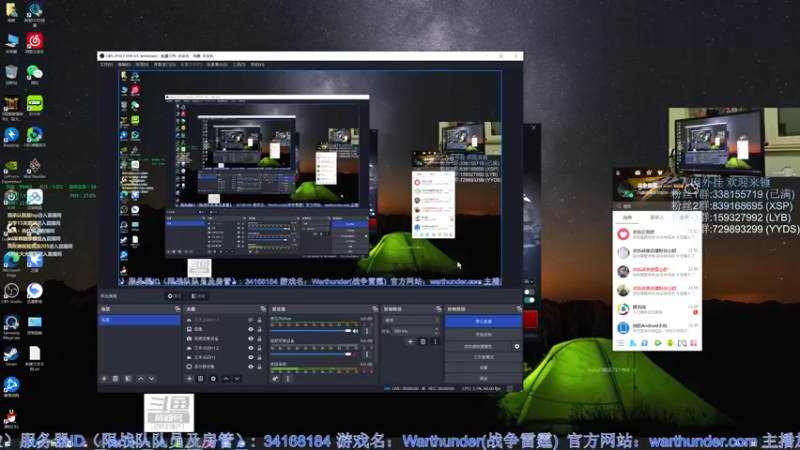Image resolution: width=800 pixels, height=450 pixels.
Task: Switch to the 消息 tab in QQ
Action: tap(627, 217)
